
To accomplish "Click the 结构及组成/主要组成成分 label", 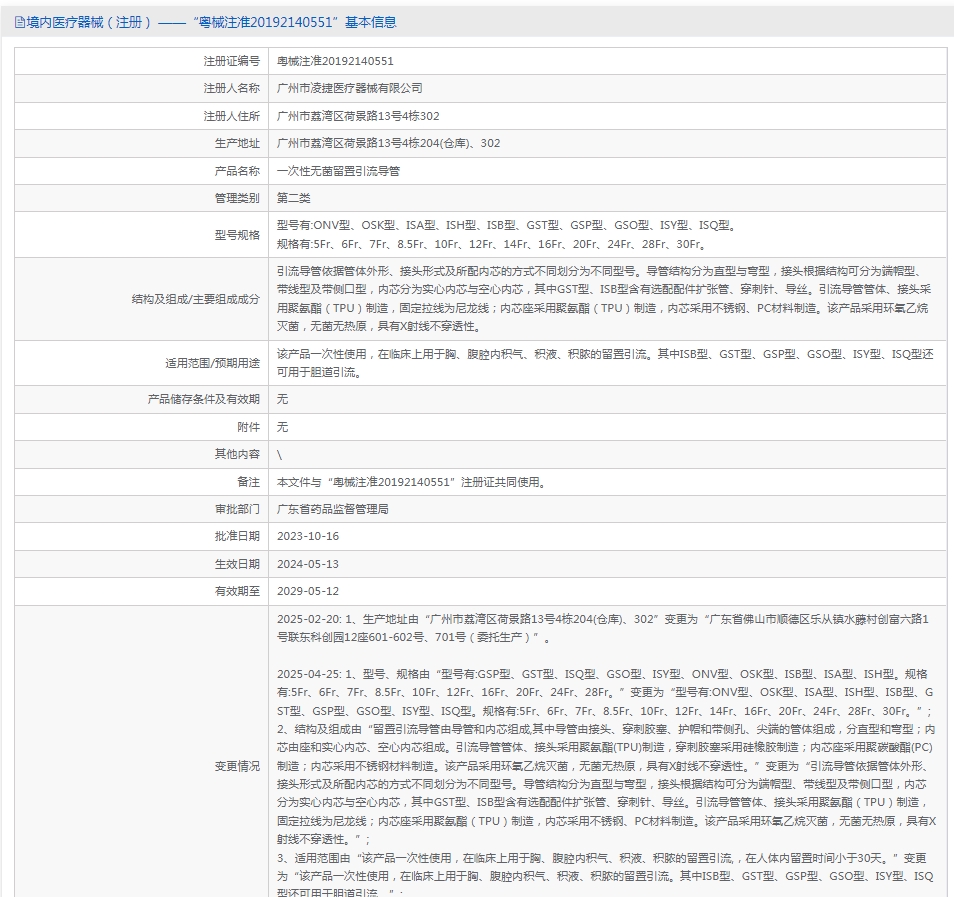I will pyautogui.click(x=196, y=299).
